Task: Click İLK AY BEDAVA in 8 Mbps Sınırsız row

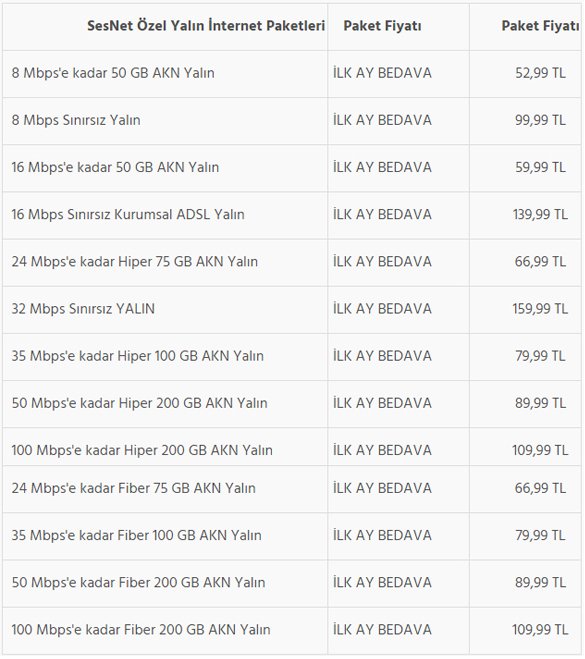Action: (x=382, y=120)
